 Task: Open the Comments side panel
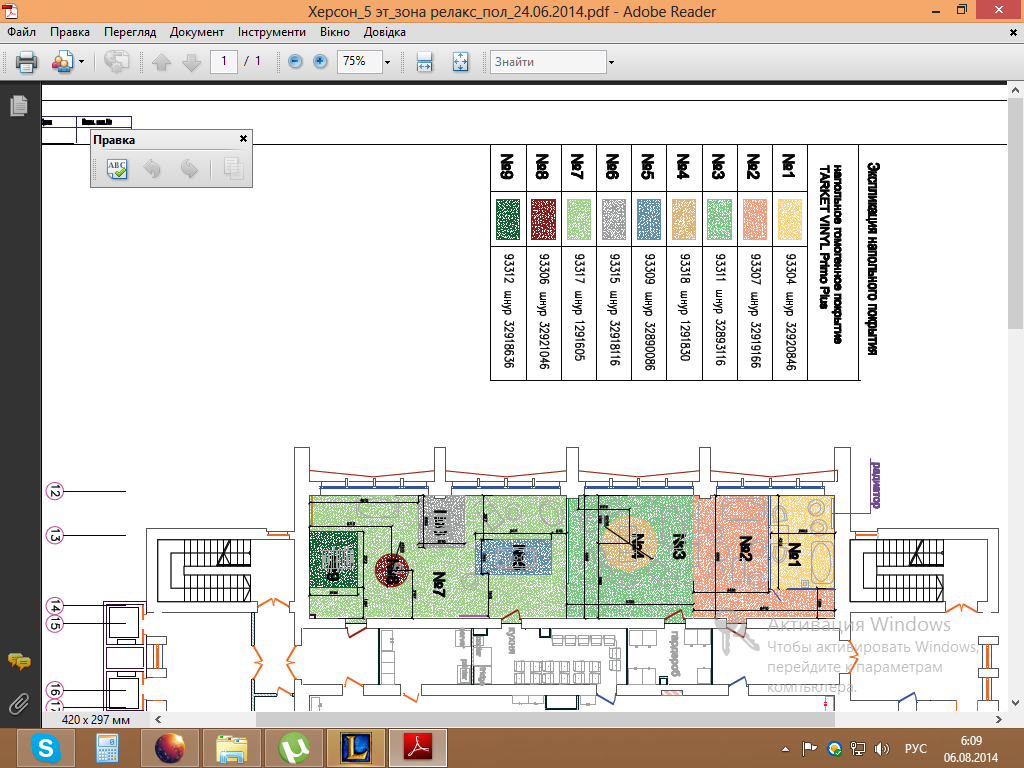coord(18,661)
